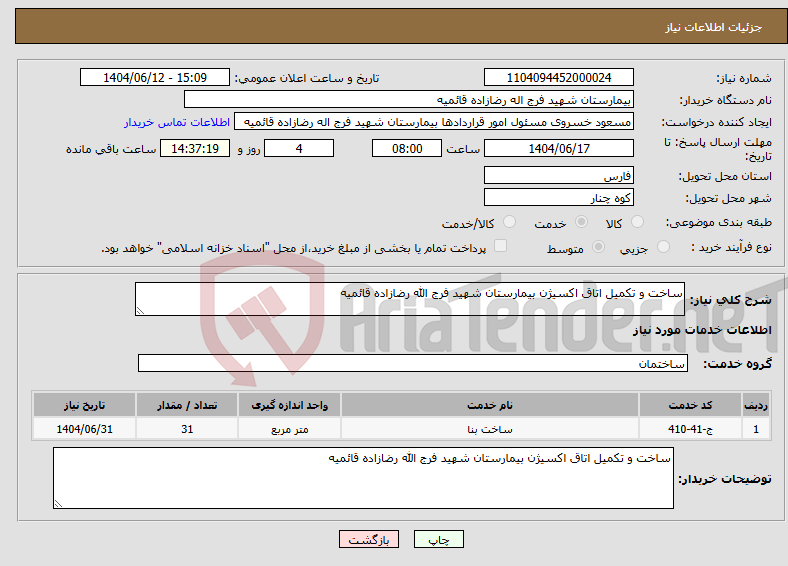
Task: Click the ردیف column header
Action: [x=756, y=405]
